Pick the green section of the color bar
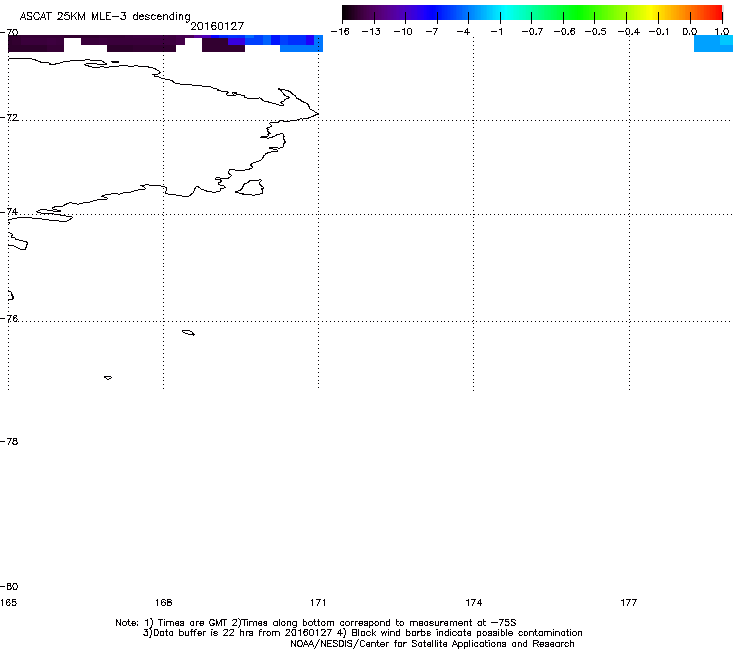This screenshot has width=740, height=650. pos(580,12)
